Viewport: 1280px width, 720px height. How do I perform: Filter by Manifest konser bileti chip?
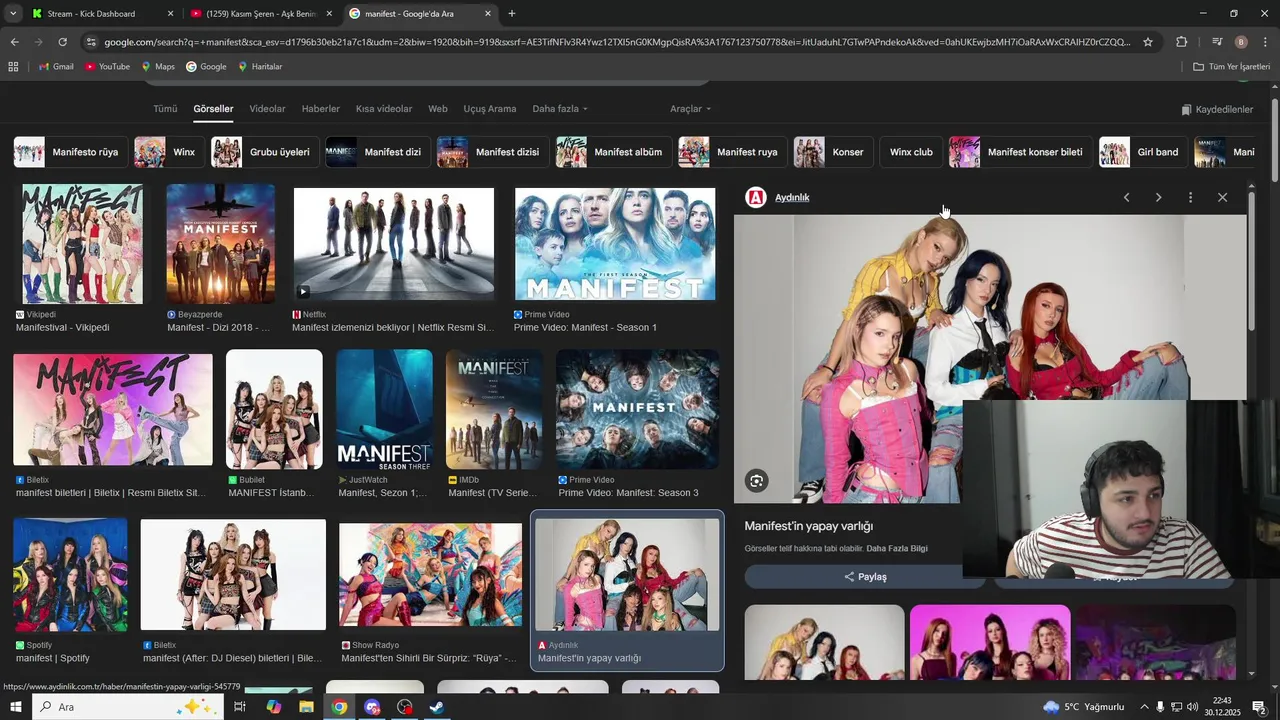[1020, 152]
